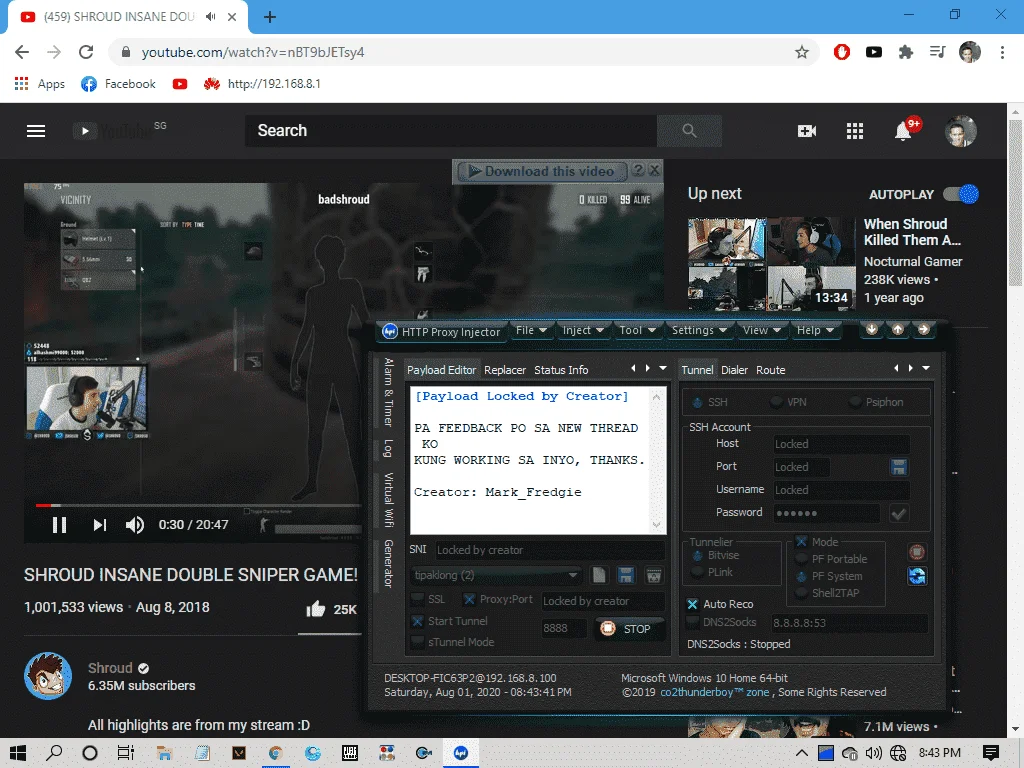This screenshot has width=1024, height=768.
Task: Click the right arrow button in injector title bar
Action: (923, 329)
